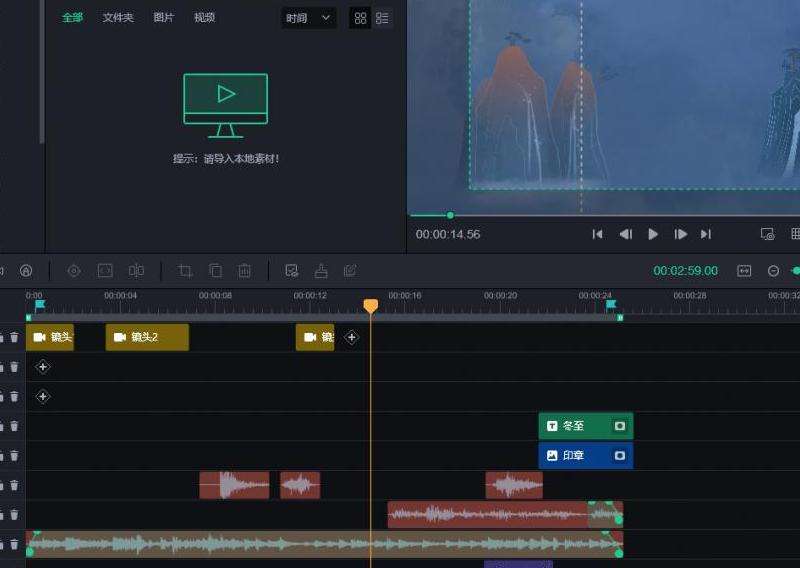Click the zoom-out minus icon above timeline
800x568 pixels.
point(773,271)
